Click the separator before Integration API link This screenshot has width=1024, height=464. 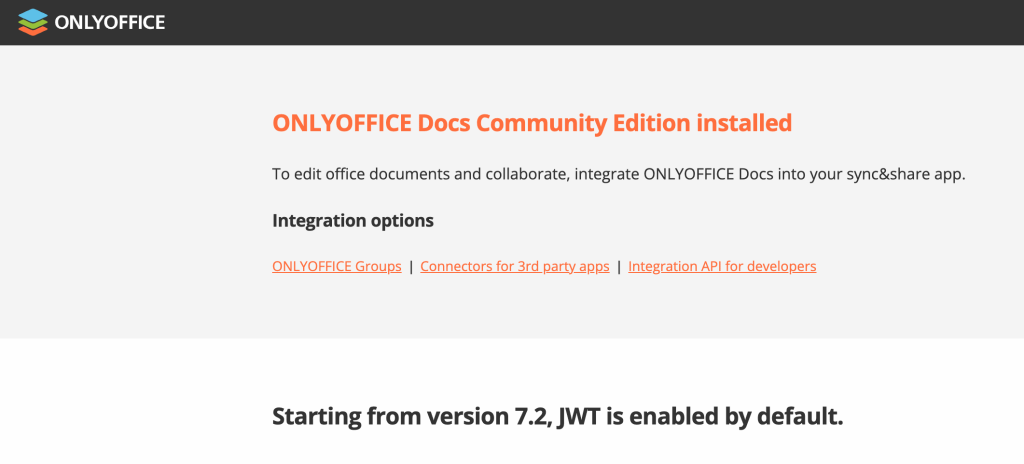click(x=619, y=266)
